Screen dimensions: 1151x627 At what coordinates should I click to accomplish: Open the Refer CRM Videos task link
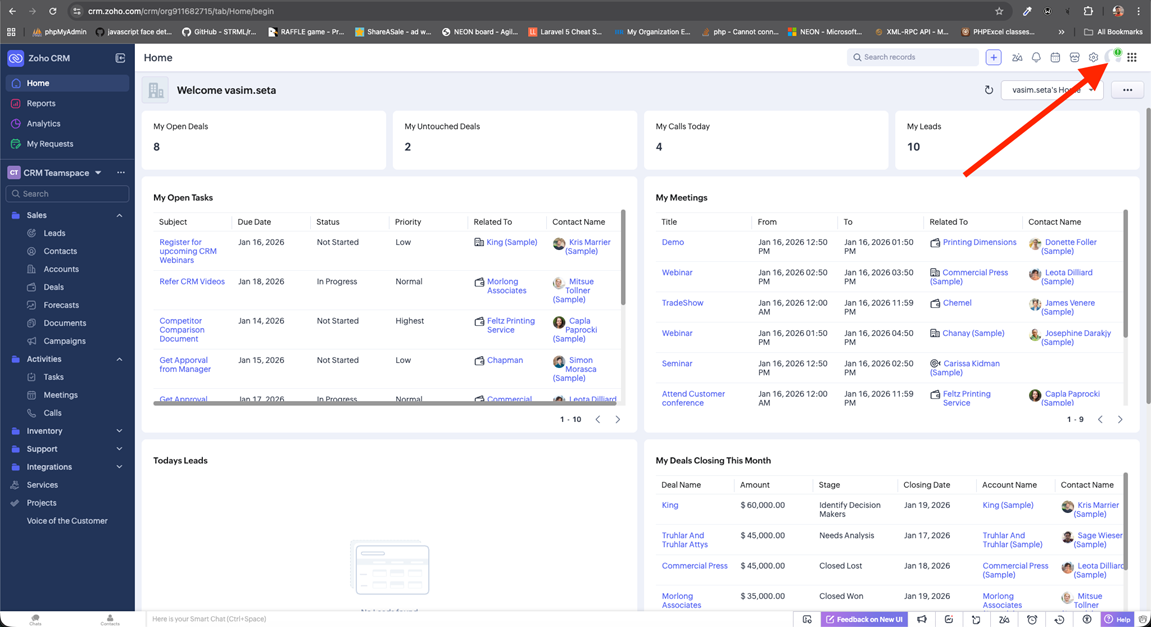tap(192, 282)
